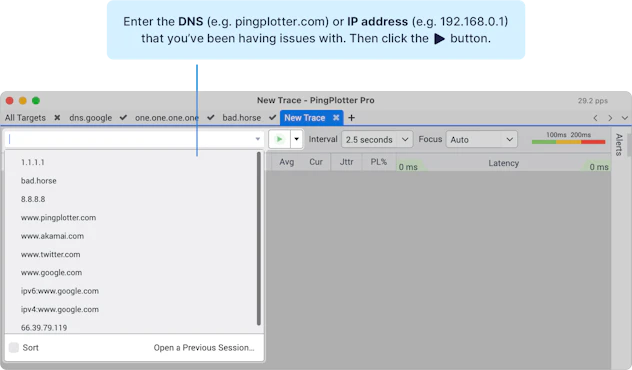Expand the target address history dropdown arrow
Viewport: 632px width, 370px height.
(x=258, y=139)
